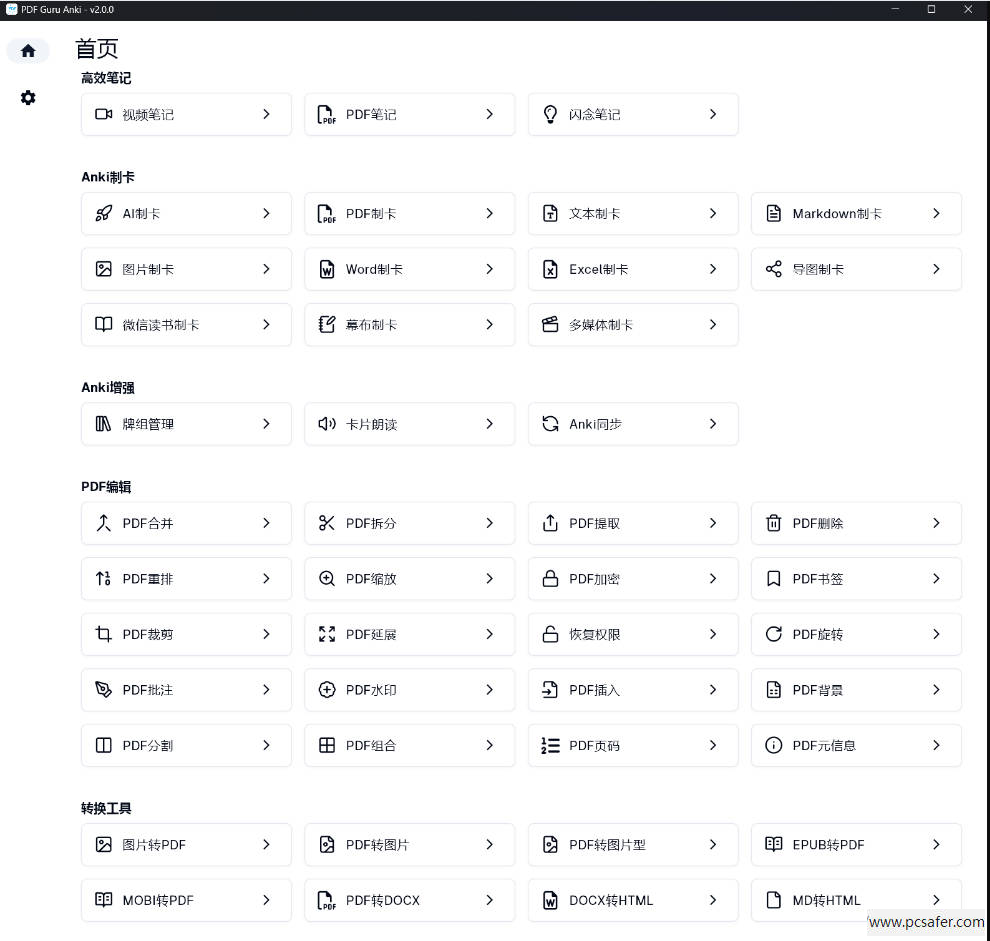Launch the EPUB转PDF converter

tap(856, 845)
